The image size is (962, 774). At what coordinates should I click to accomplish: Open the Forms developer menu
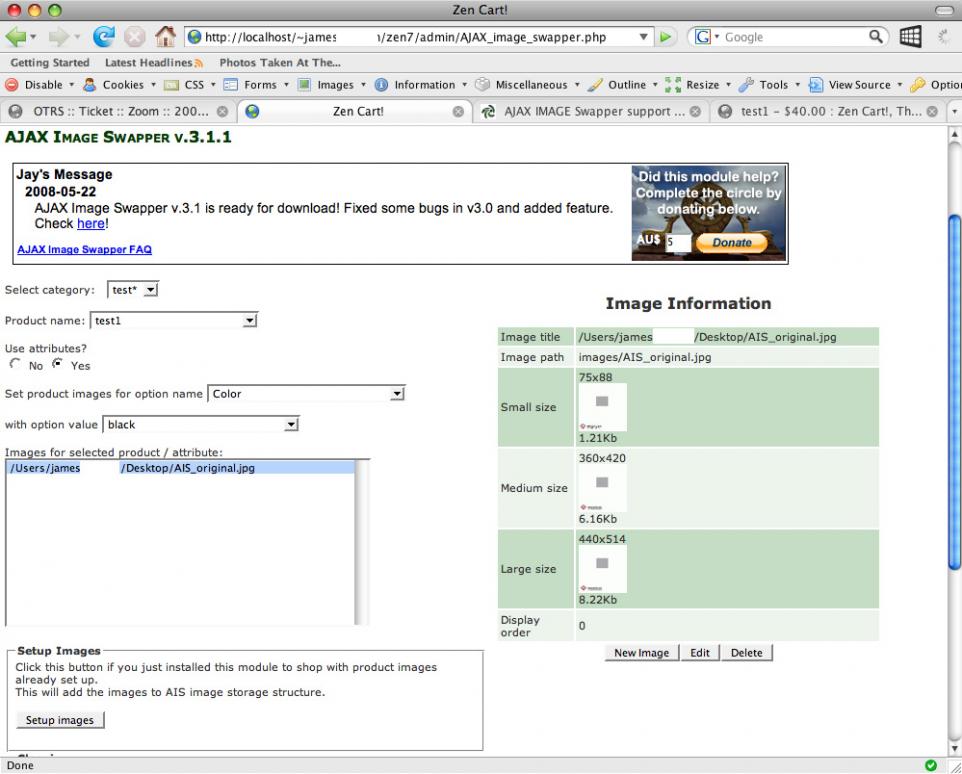tap(256, 85)
